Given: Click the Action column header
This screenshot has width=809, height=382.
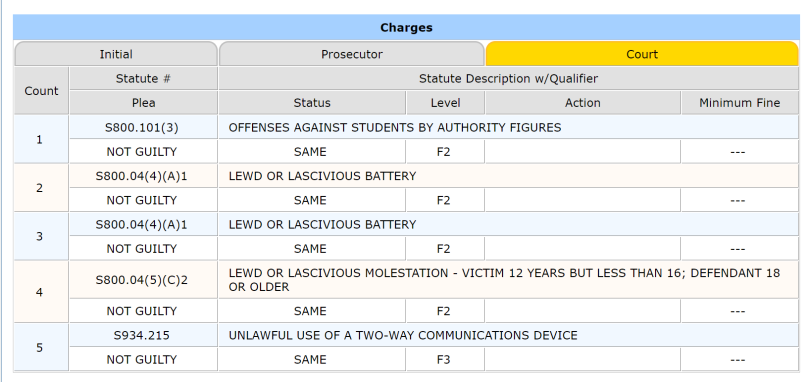Looking at the screenshot, I should (583, 103).
